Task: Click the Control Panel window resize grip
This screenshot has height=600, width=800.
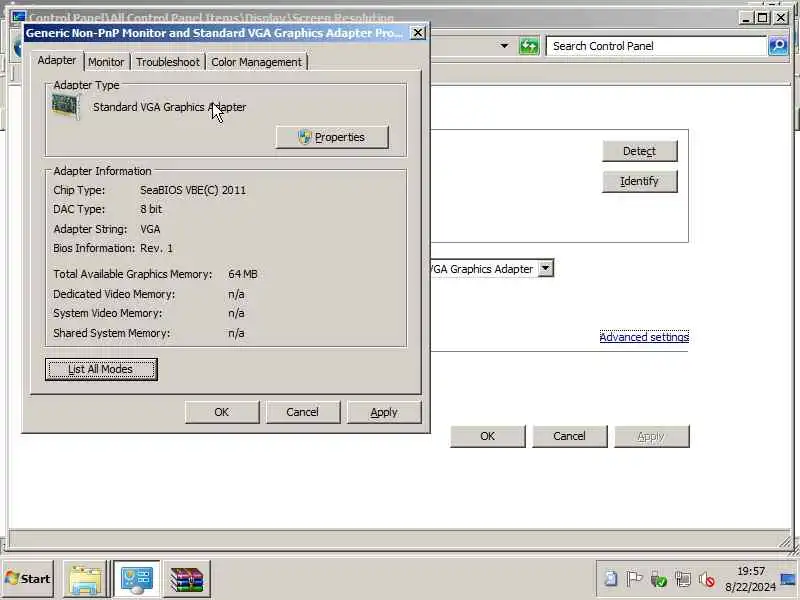Action: [x=786, y=543]
